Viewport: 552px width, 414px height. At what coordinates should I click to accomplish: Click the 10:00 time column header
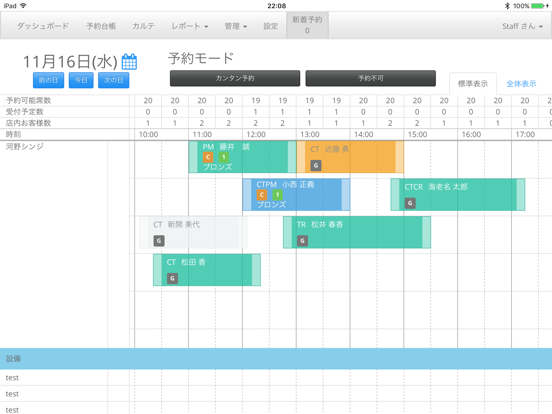pyautogui.click(x=148, y=134)
